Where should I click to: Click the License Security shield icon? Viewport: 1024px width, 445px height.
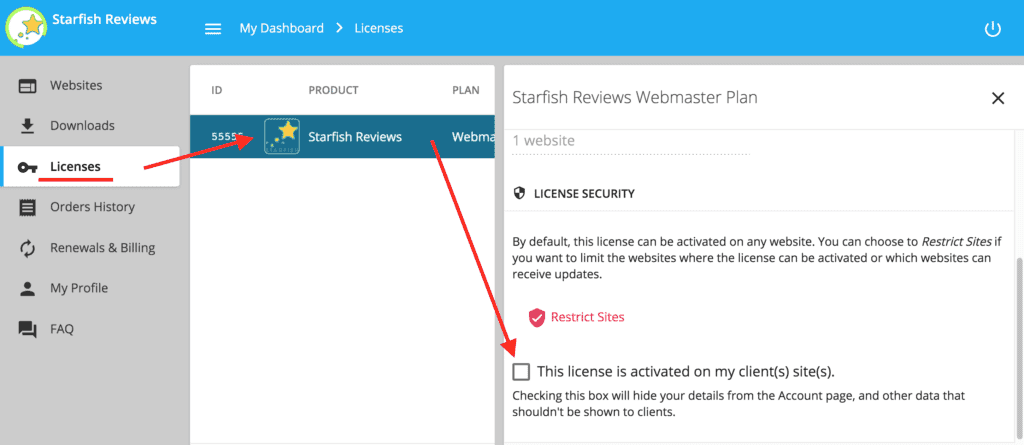[520, 193]
